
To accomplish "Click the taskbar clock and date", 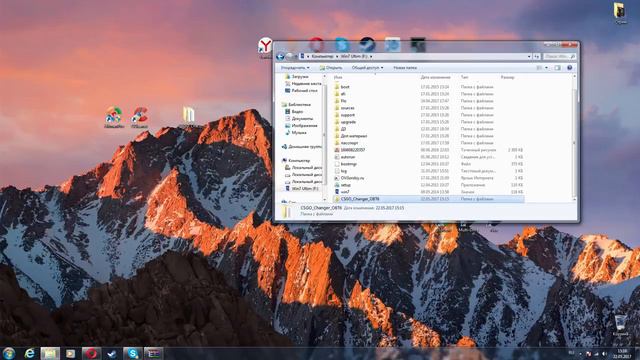I will click(x=622, y=353).
